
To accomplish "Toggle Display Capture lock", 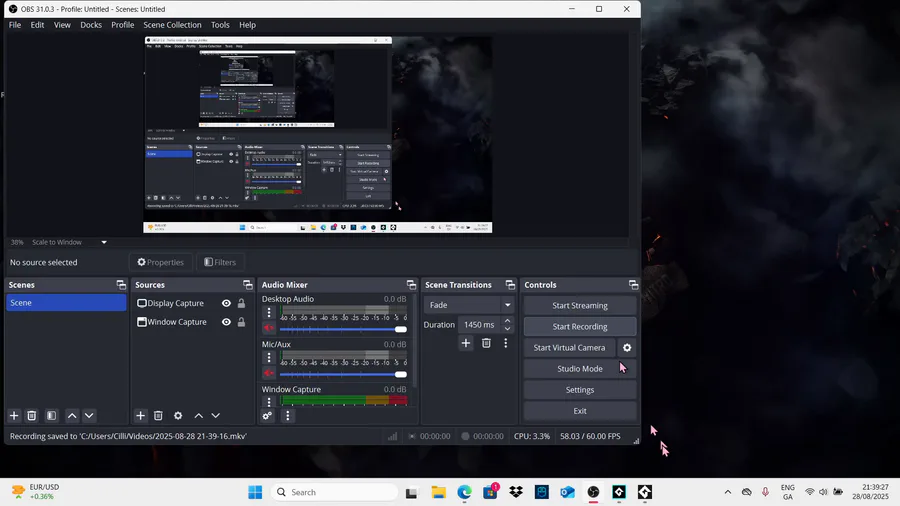I will click(x=242, y=303).
